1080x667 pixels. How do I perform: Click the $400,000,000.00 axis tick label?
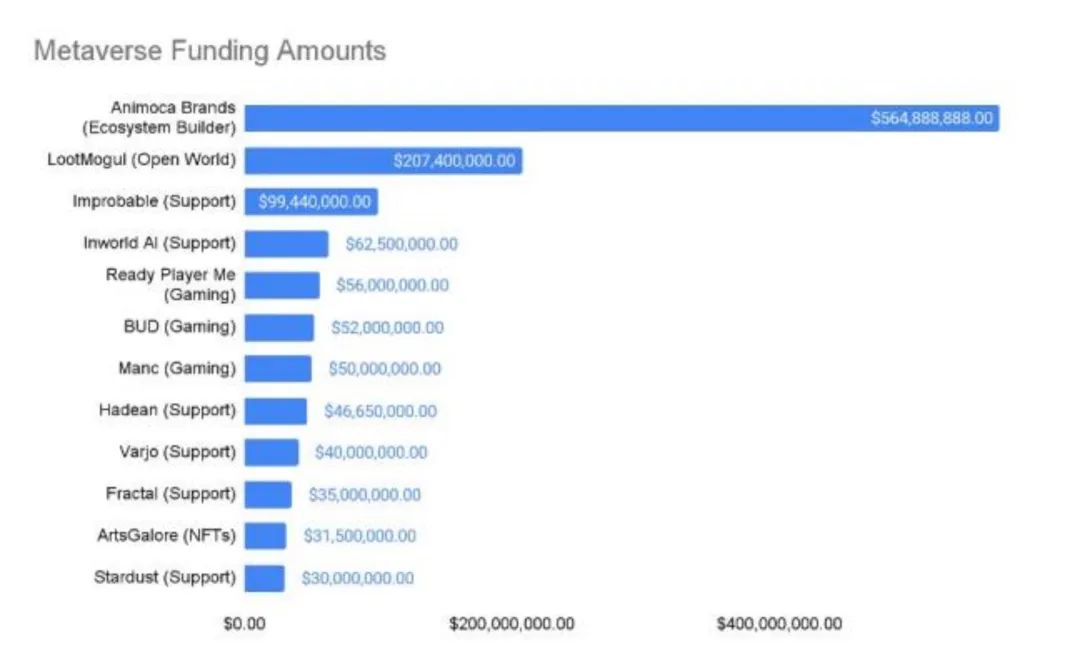779,624
